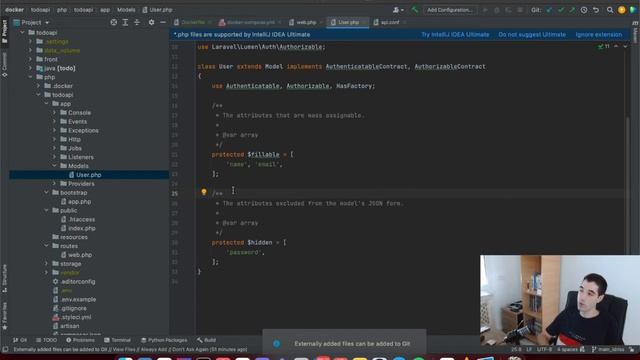Go to previous highlighted problem arrow

click(x=616, y=47)
